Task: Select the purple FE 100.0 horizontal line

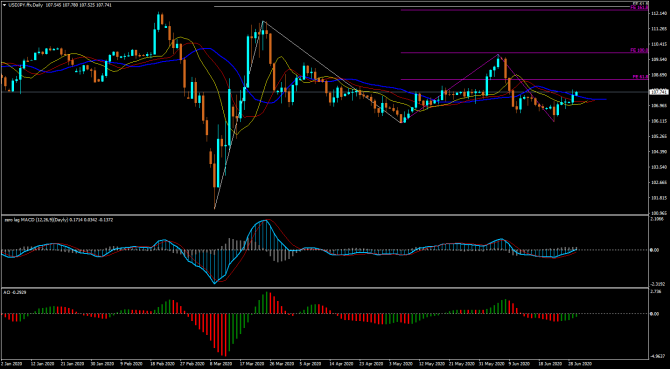Action: (516, 53)
